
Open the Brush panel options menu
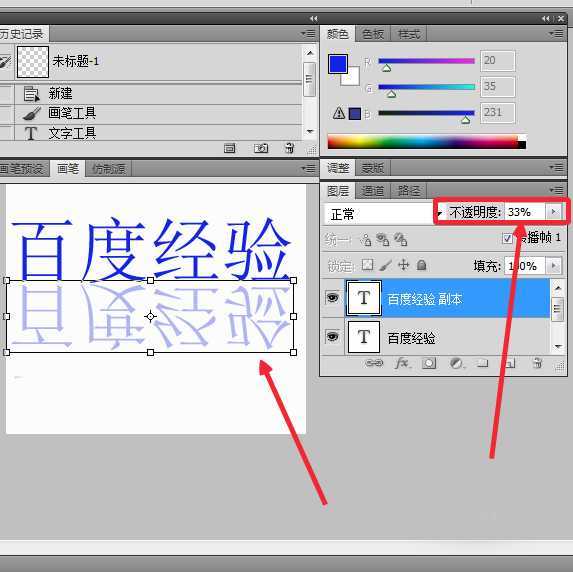click(308, 168)
